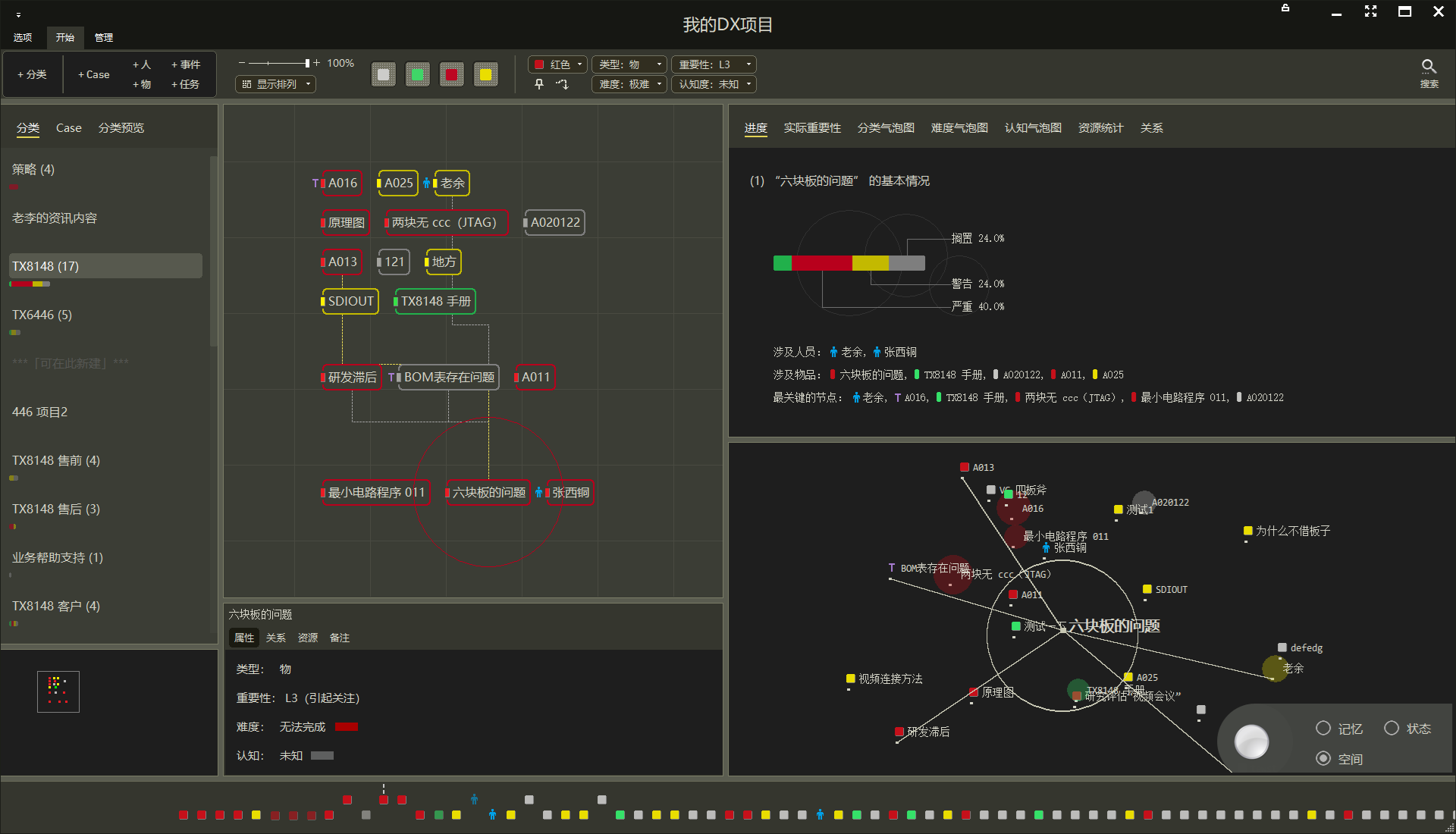Switch to the 关系 tab in the top right panel
This screenshot has width=1456, height=834.
[x=1151, y=128]
